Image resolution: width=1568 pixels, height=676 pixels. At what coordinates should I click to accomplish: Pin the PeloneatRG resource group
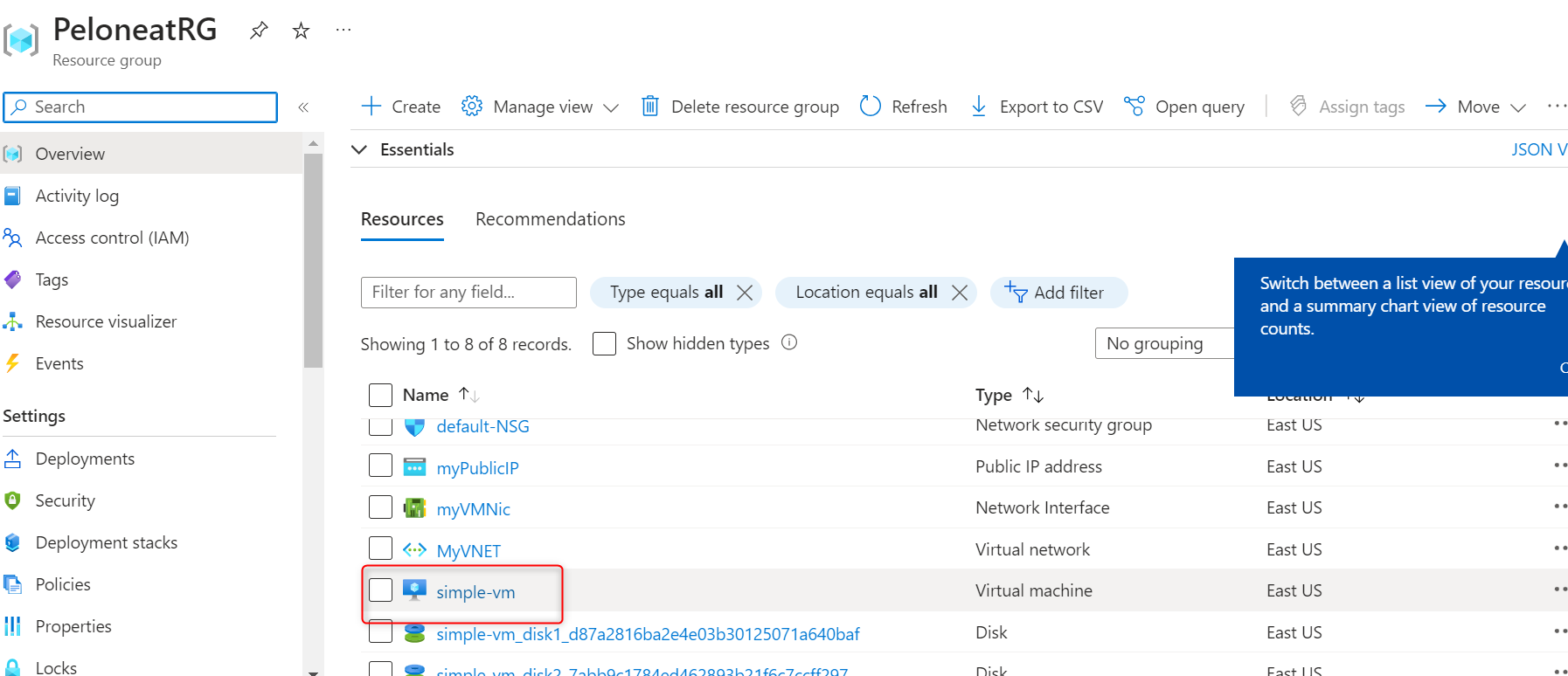tap(259, 31)
